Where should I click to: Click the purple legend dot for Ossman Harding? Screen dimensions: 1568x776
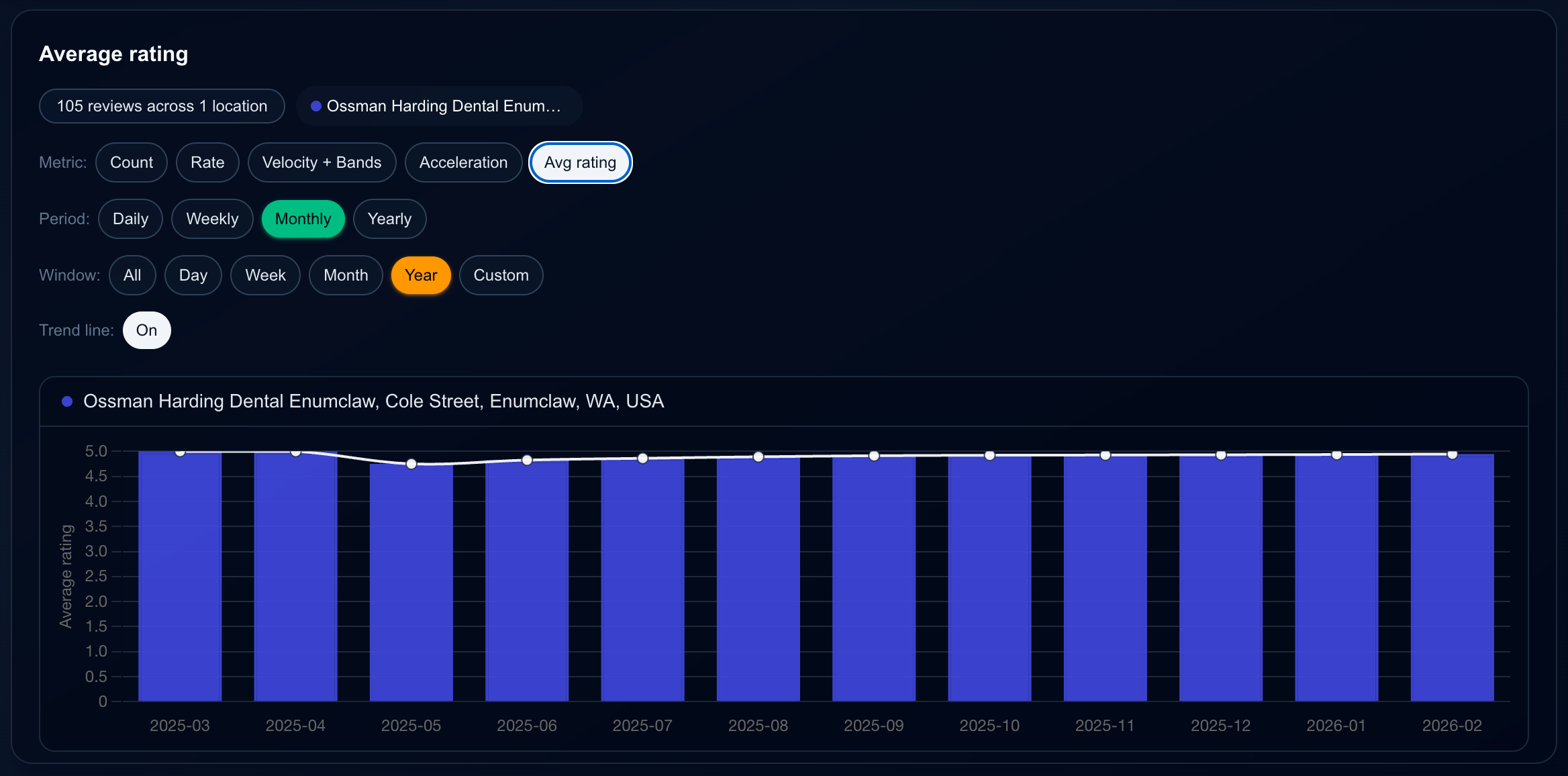66,401
